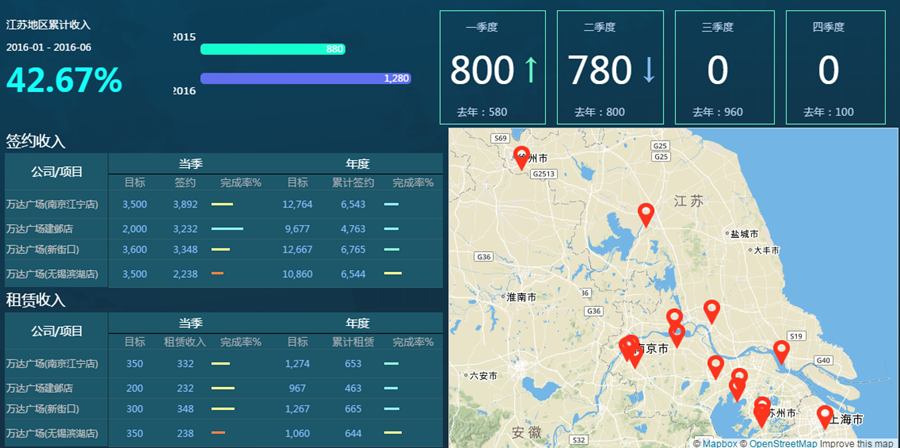Click the 1,274 rental annual target
The height and width of the screenshot is (448, 900).
[x=297, y=364]
